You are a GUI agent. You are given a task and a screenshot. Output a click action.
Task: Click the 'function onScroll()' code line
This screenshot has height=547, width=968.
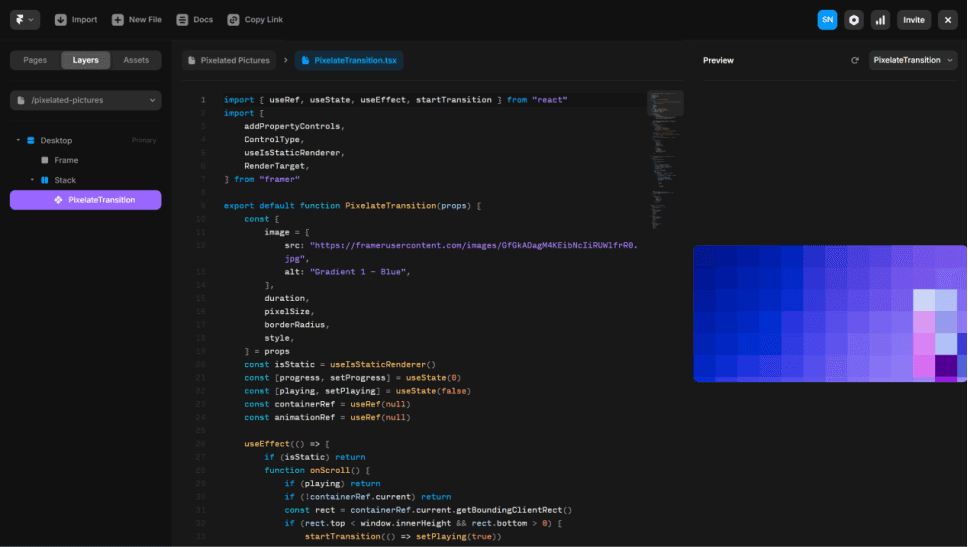[x=317, y=470]
